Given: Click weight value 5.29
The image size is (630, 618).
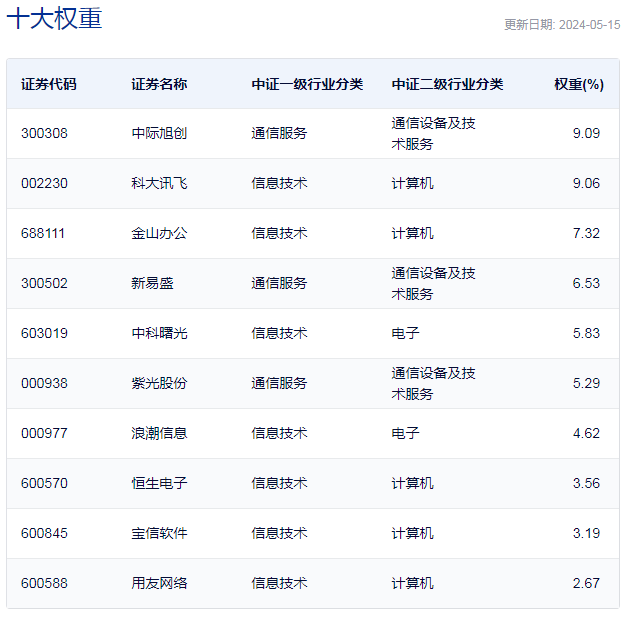Looking at the screenshot, I should point(586,383).
